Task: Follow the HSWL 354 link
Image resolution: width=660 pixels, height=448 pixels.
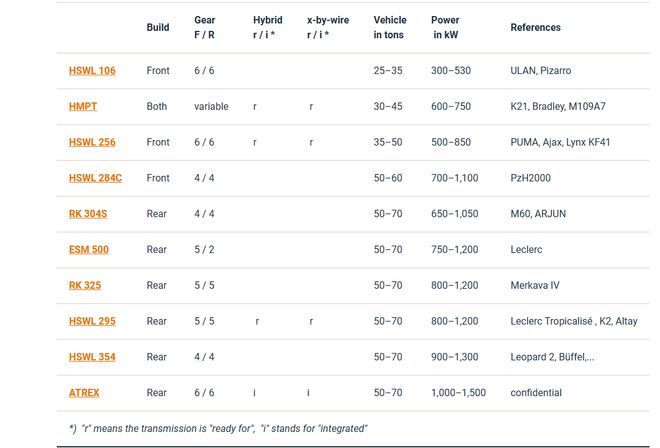Action: click(92, 357)
